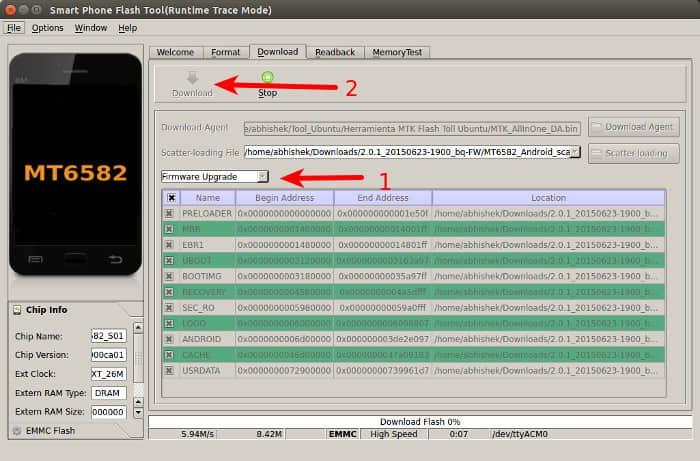
Task: Tap the phone's back arrow icon
Action: coord(115,262)
